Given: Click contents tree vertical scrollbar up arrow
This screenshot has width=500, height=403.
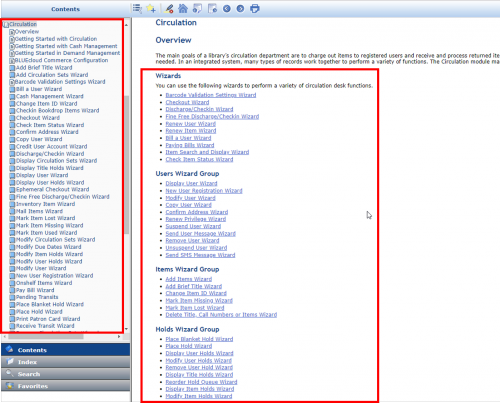Looking at the screenshot, I should 126,25.
